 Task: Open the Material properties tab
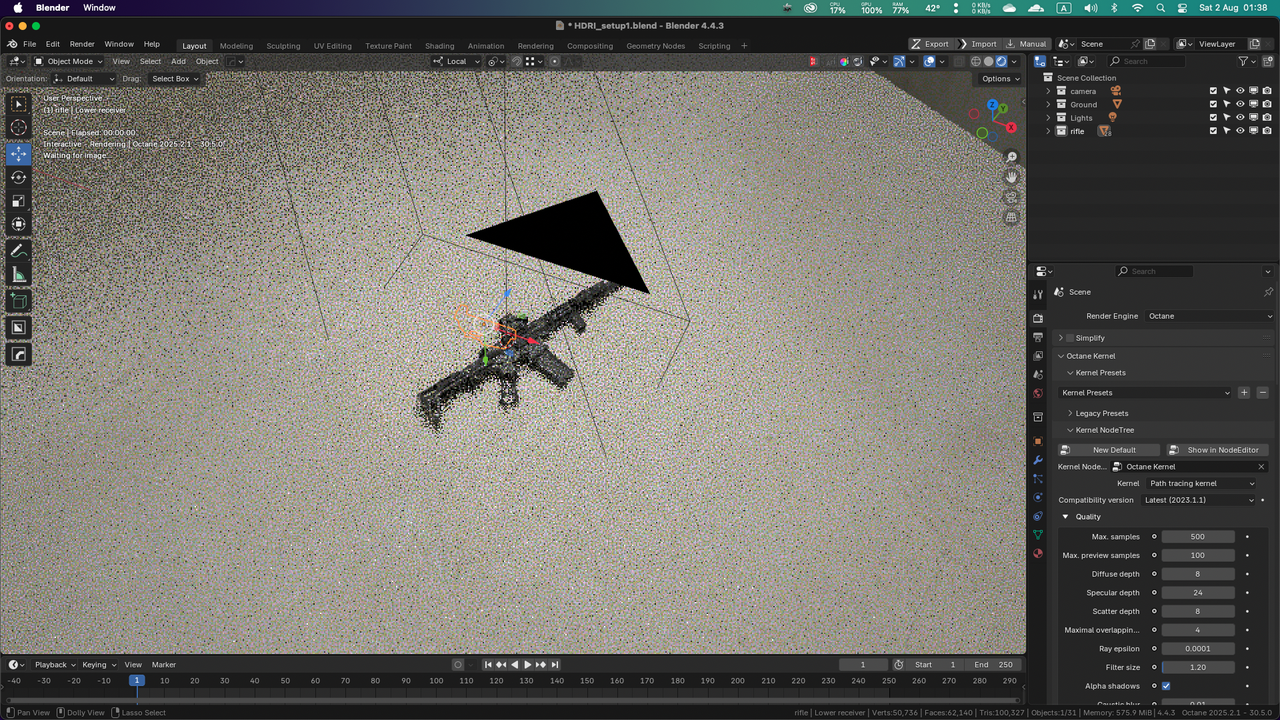(1038, 553)
